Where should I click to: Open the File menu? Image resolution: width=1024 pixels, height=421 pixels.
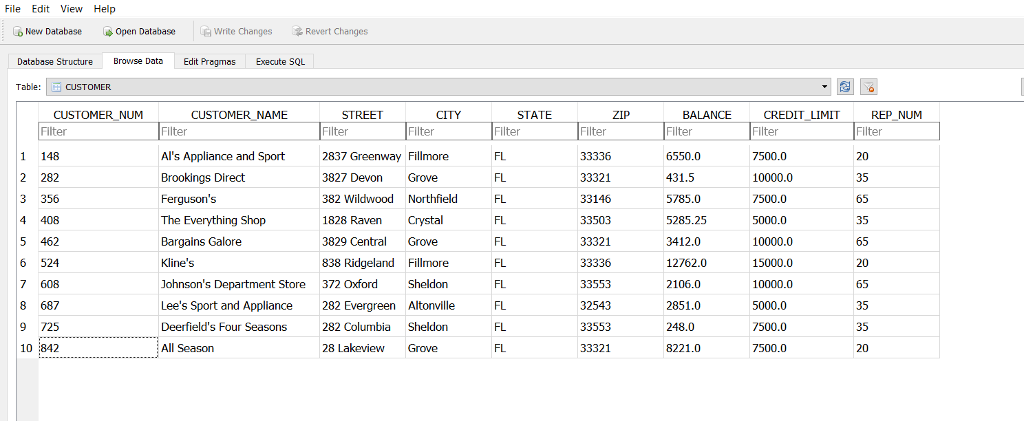12,8
